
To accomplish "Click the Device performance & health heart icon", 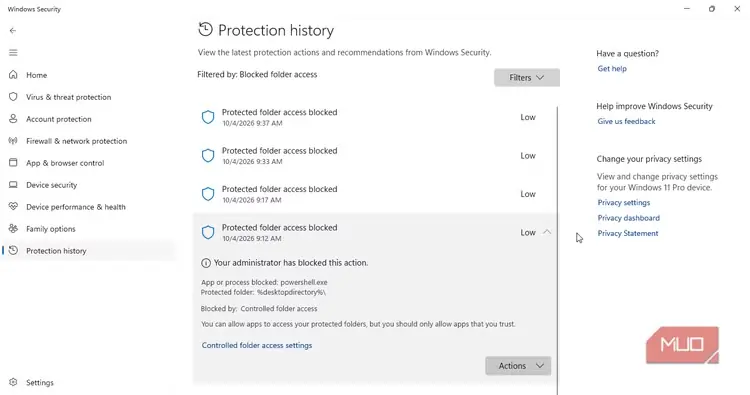I will tap(13, 207).
